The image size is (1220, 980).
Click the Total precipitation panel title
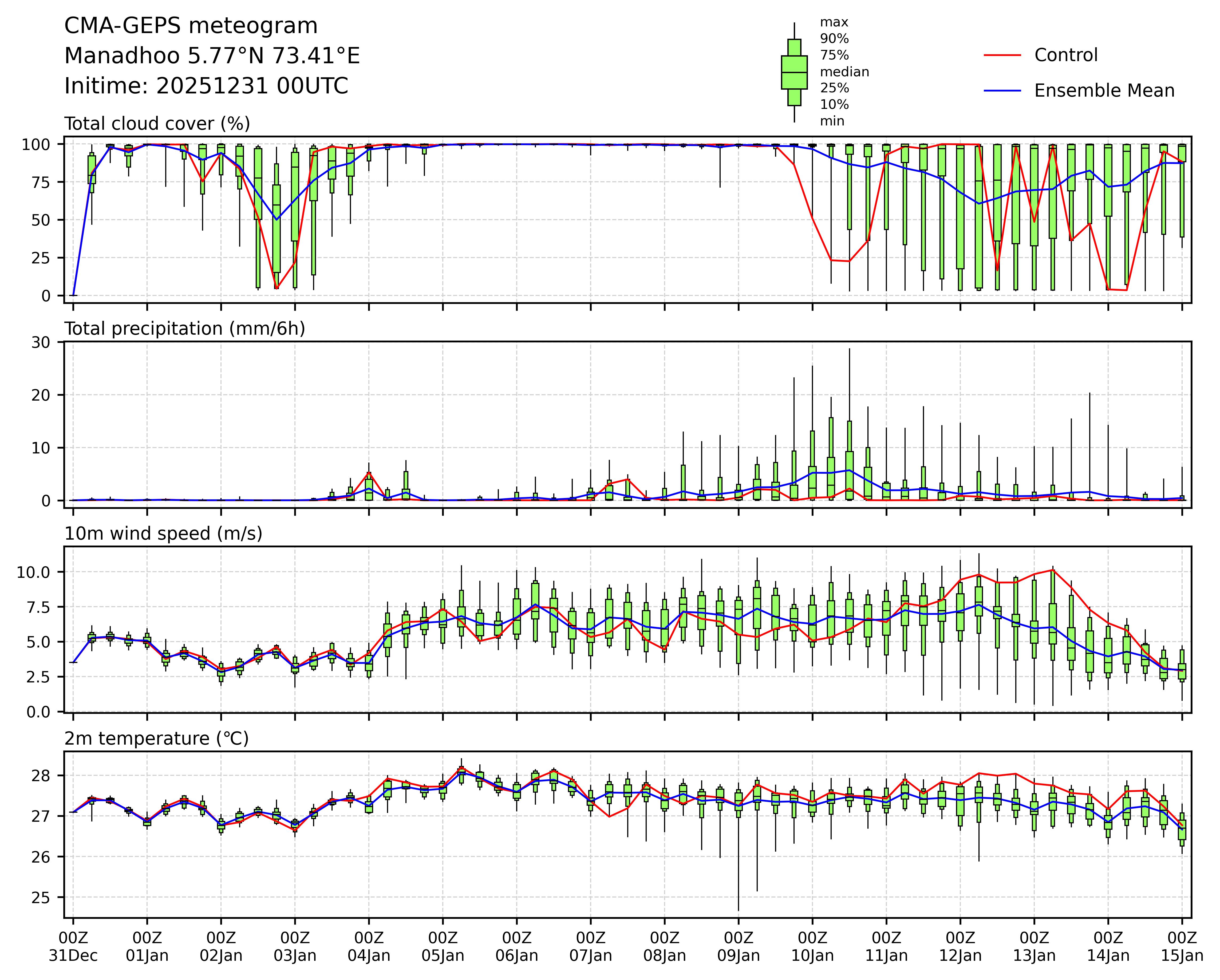(x=184, y=329)
